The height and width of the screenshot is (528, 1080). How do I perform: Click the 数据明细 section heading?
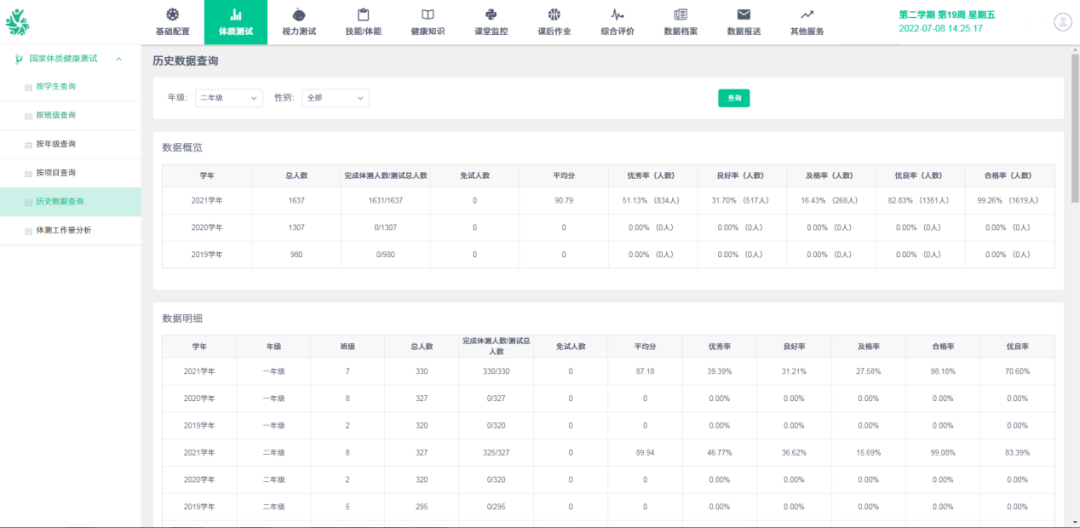182,319
